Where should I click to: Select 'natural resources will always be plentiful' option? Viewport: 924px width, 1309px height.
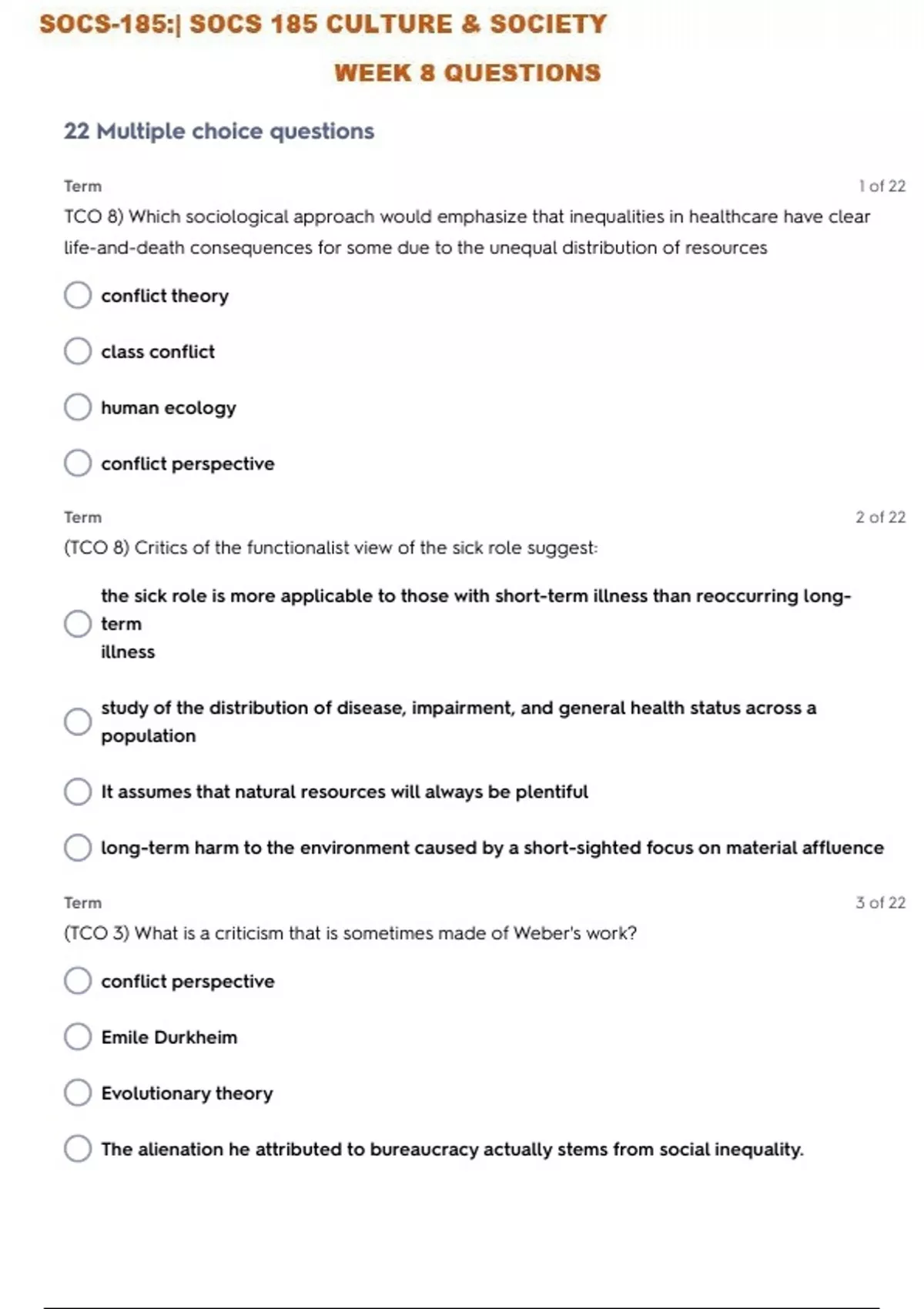pyautogui.click(x=78, y=792)
